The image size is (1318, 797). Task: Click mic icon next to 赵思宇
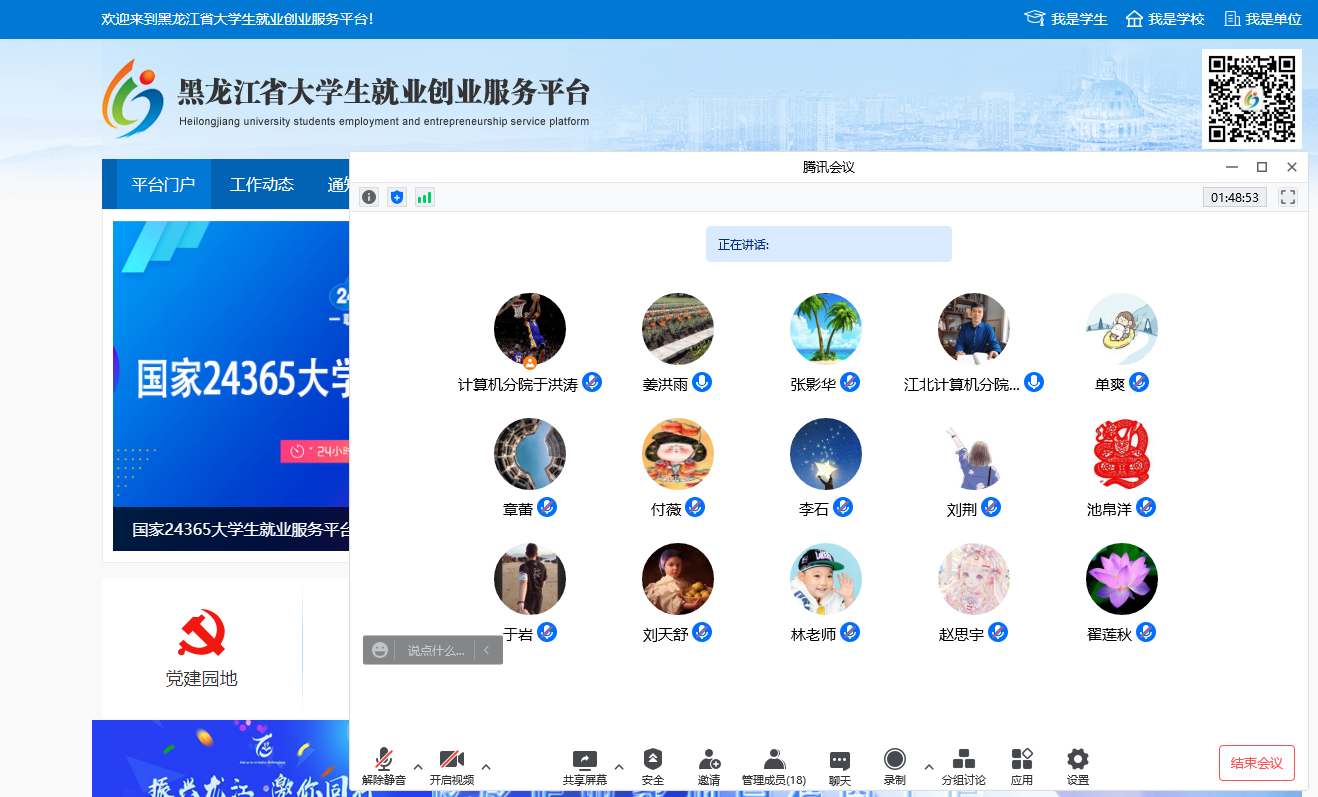998,632
